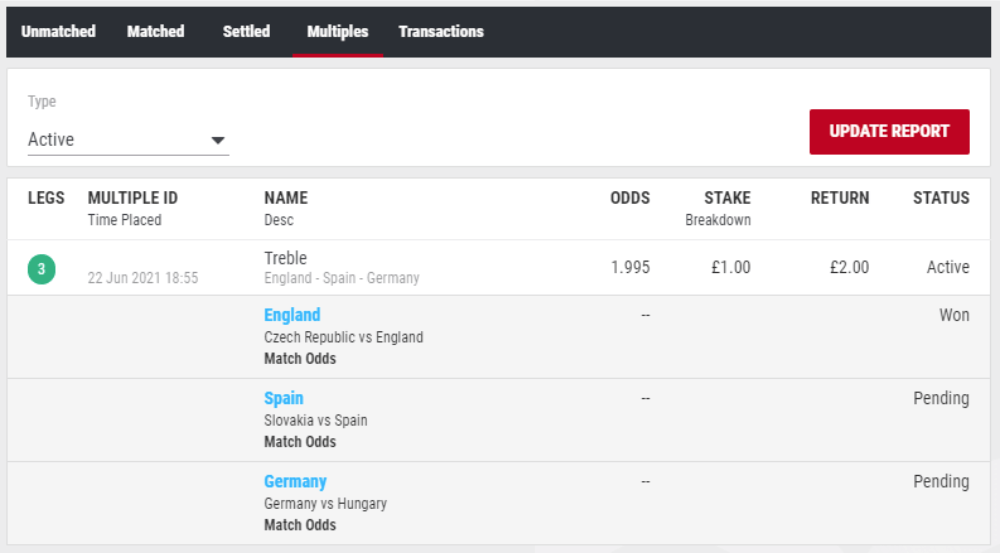Open the England selection link
Image resolution: width=1000 pixels, height=553 pixels.
click(292, 315)
